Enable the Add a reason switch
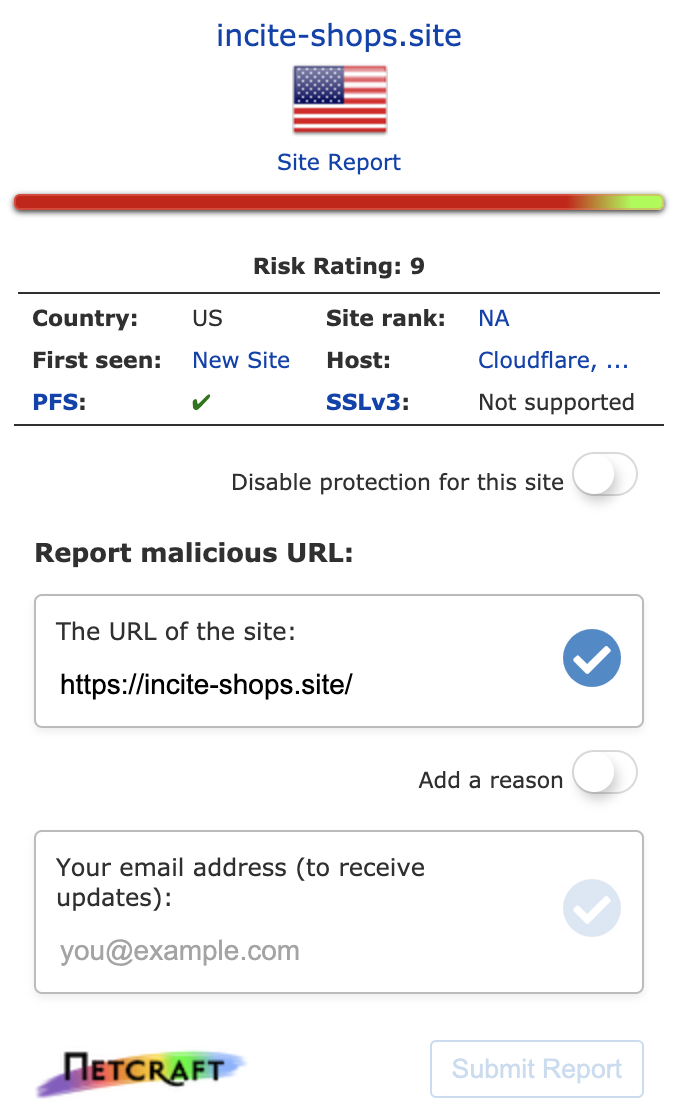This screenshot has height=1118, width=678. pos(604,773)
